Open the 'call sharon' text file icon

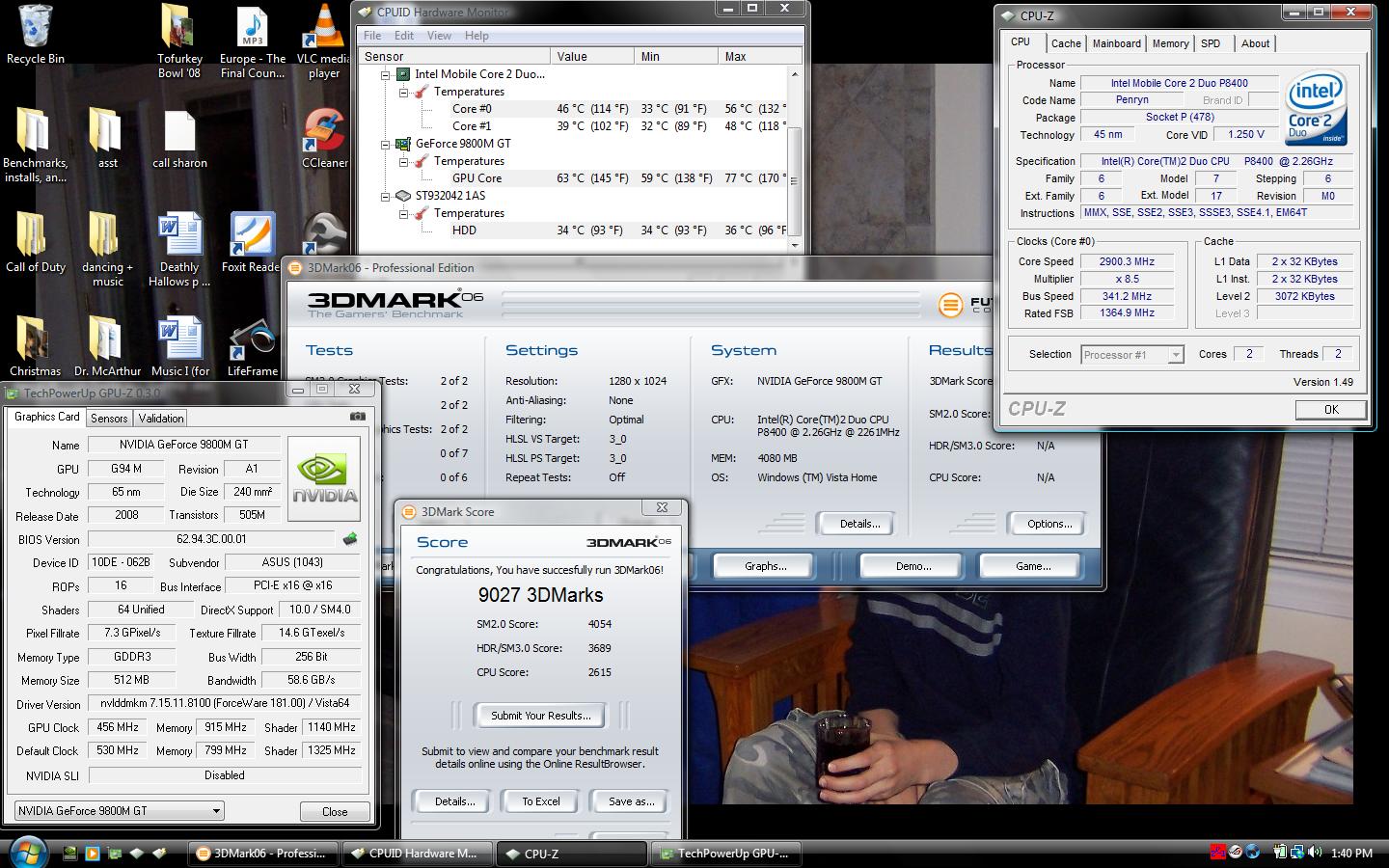point(179,138)
